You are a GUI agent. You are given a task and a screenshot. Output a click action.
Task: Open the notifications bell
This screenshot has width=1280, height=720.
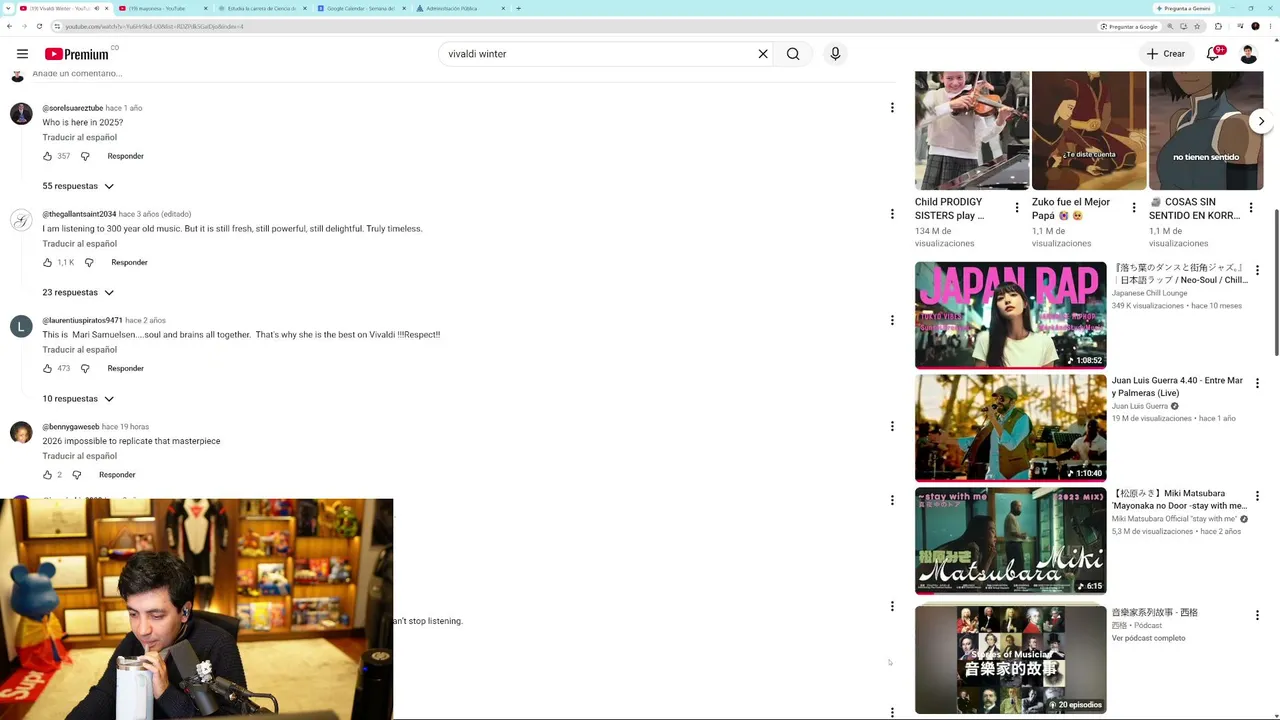(1213, 54)
